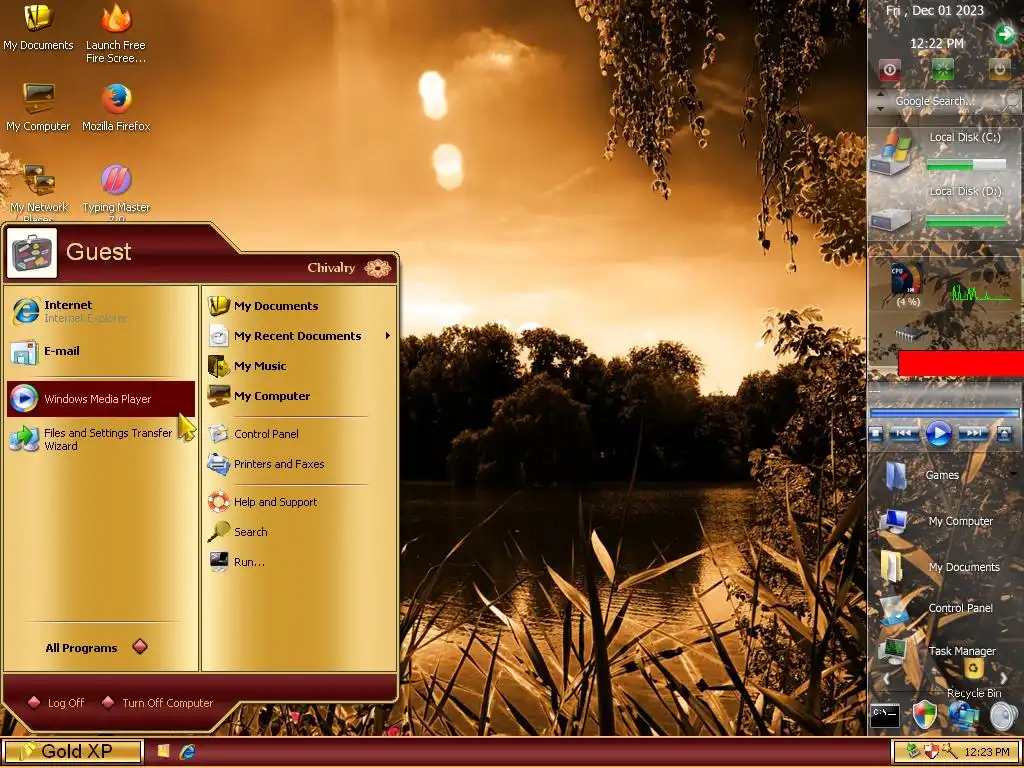1024x768 pixels.
Task: Launch Typing Master desktop shortcut
Action: click(x=116, y=193)
